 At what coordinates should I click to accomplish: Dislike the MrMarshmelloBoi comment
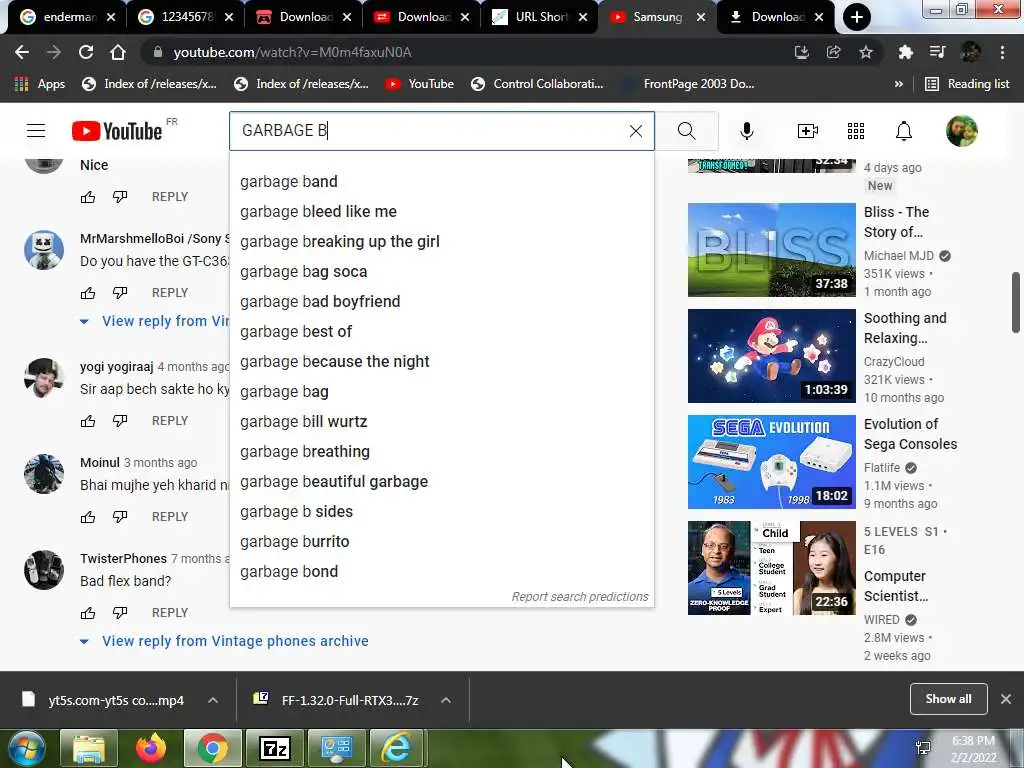[x=120, y=293]
